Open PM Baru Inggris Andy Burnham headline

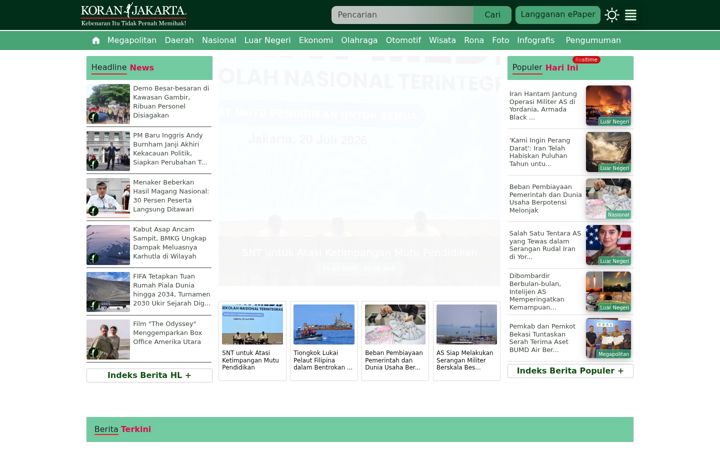pos(171,149)
